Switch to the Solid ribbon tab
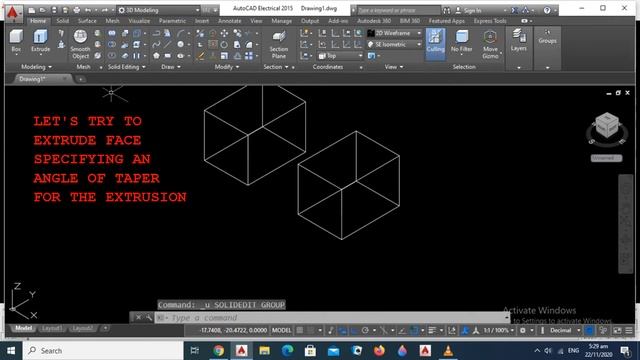This screenshot has height=360, width=640. pyautogui.click(x=62, y=21)
